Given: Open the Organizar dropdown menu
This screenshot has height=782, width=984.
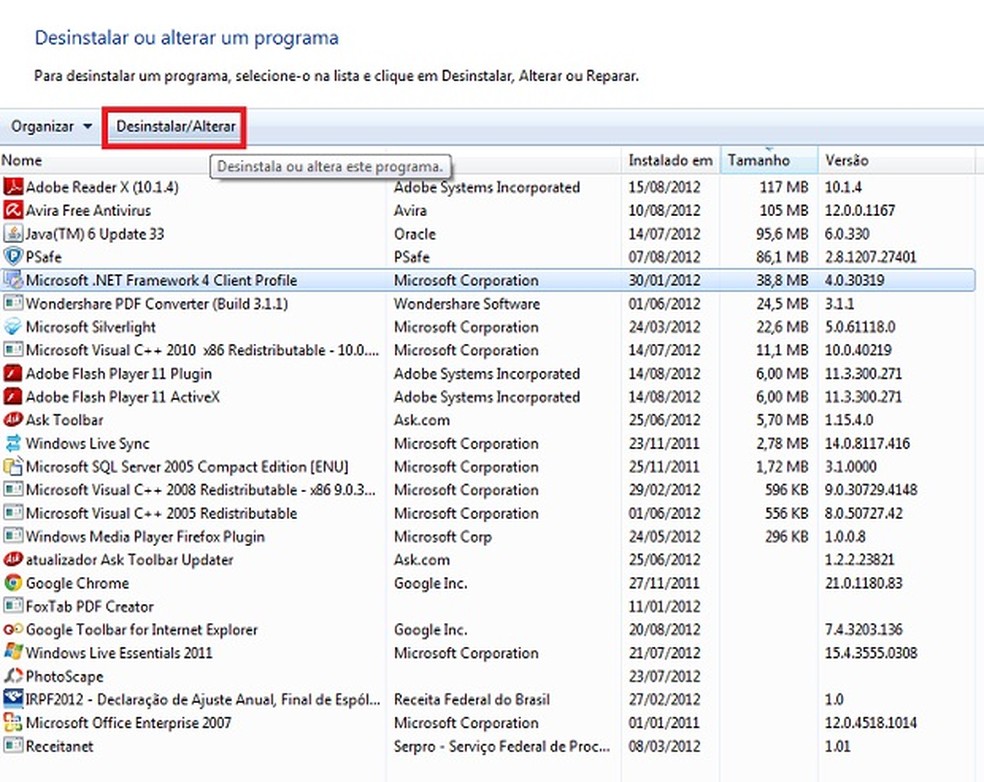Looking at the screenshot, I should point(51,127).
